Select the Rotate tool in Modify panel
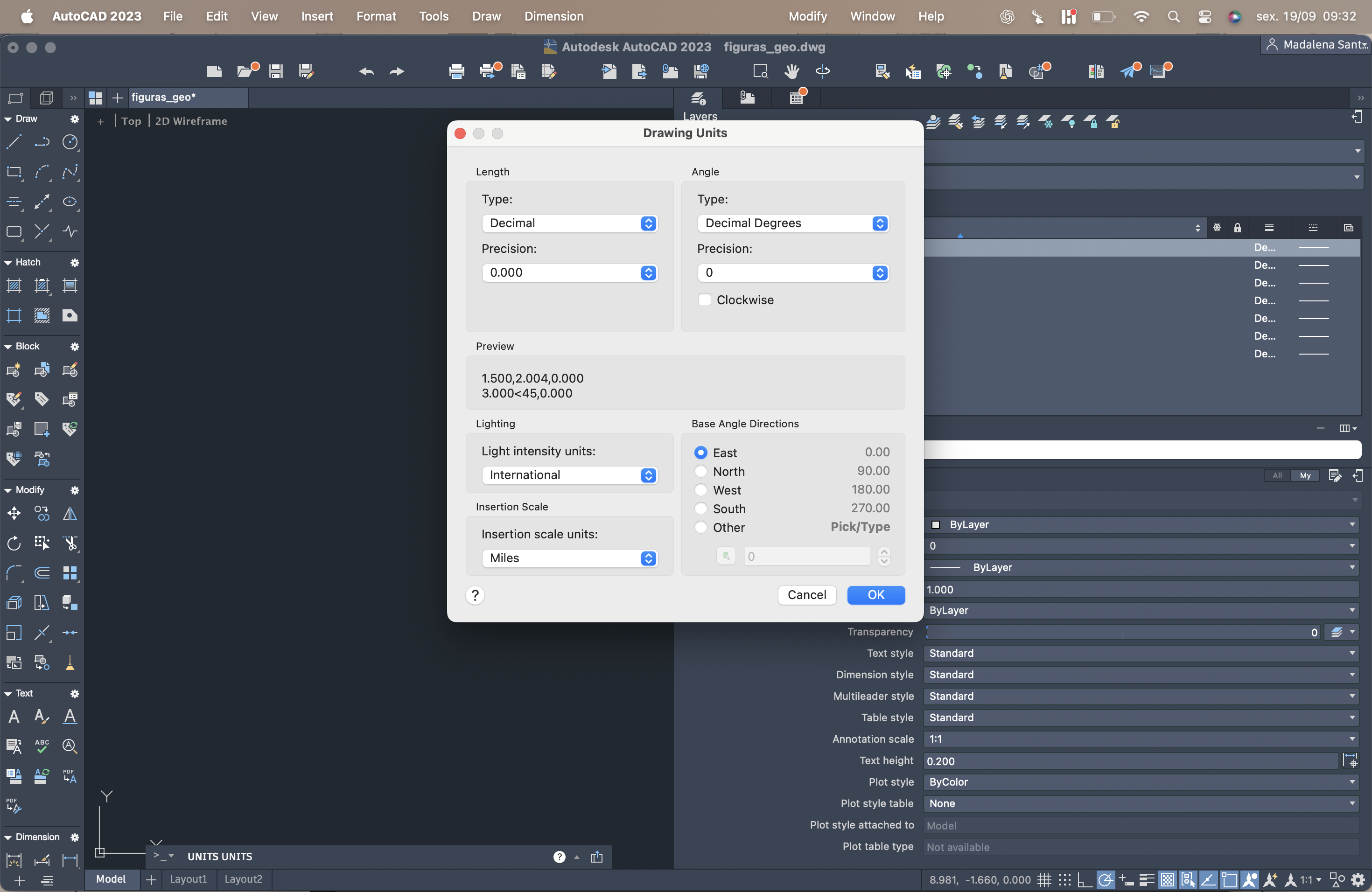 pyautogui.click(x=14, y=543)
